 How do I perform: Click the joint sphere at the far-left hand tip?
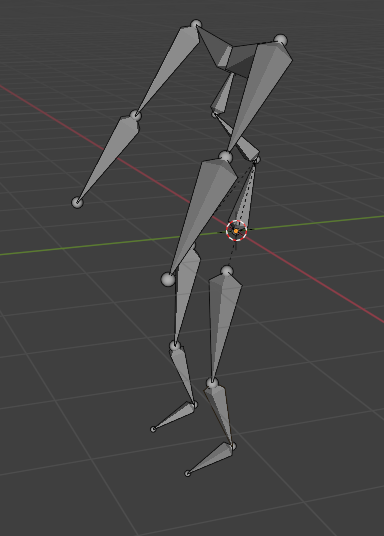point(77,202)
